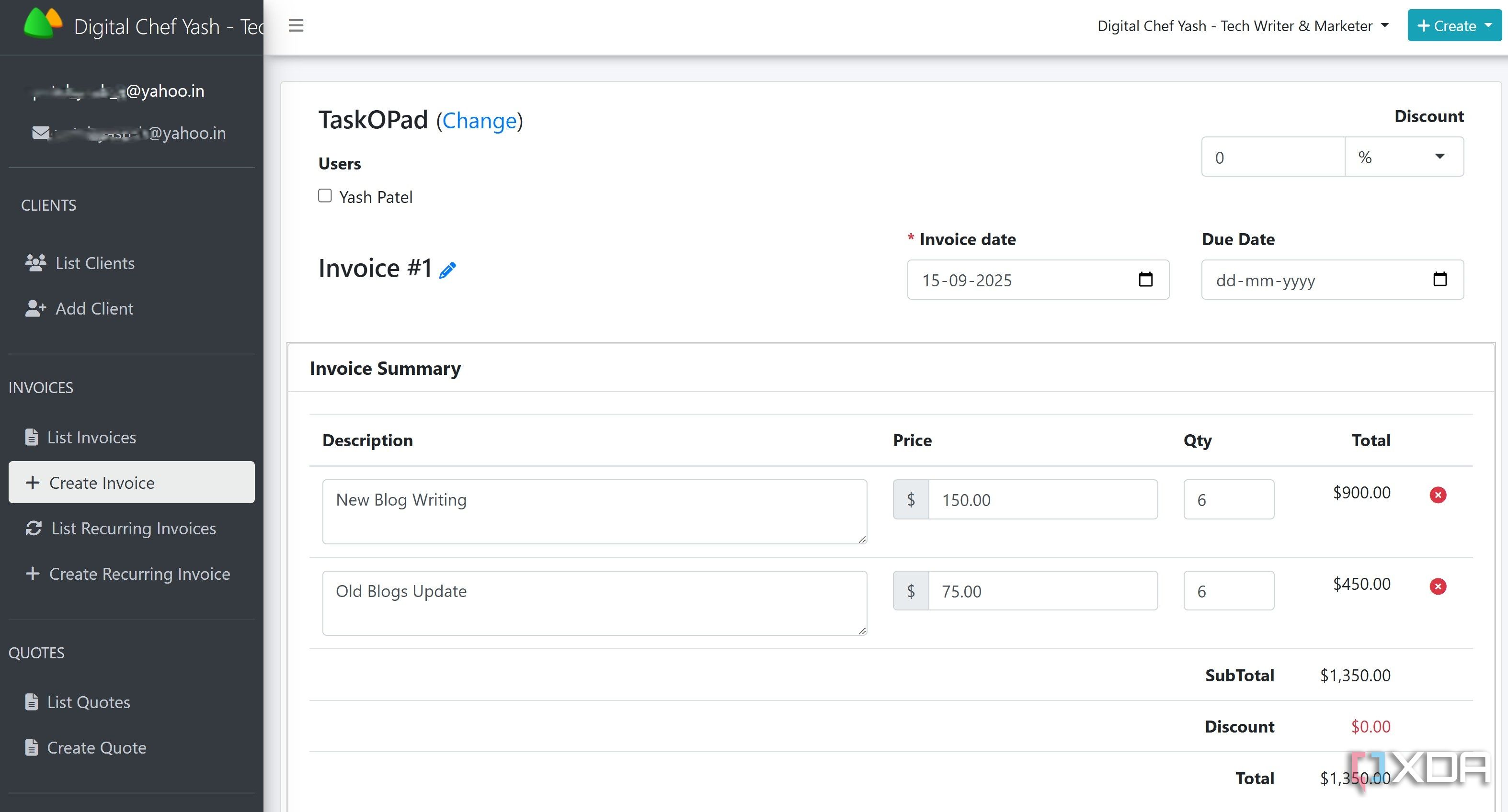Image resolution: width=1508 pixels, height=812 pixels.
Task: Click the CLIENTS section header
Action: pos(48,205)
